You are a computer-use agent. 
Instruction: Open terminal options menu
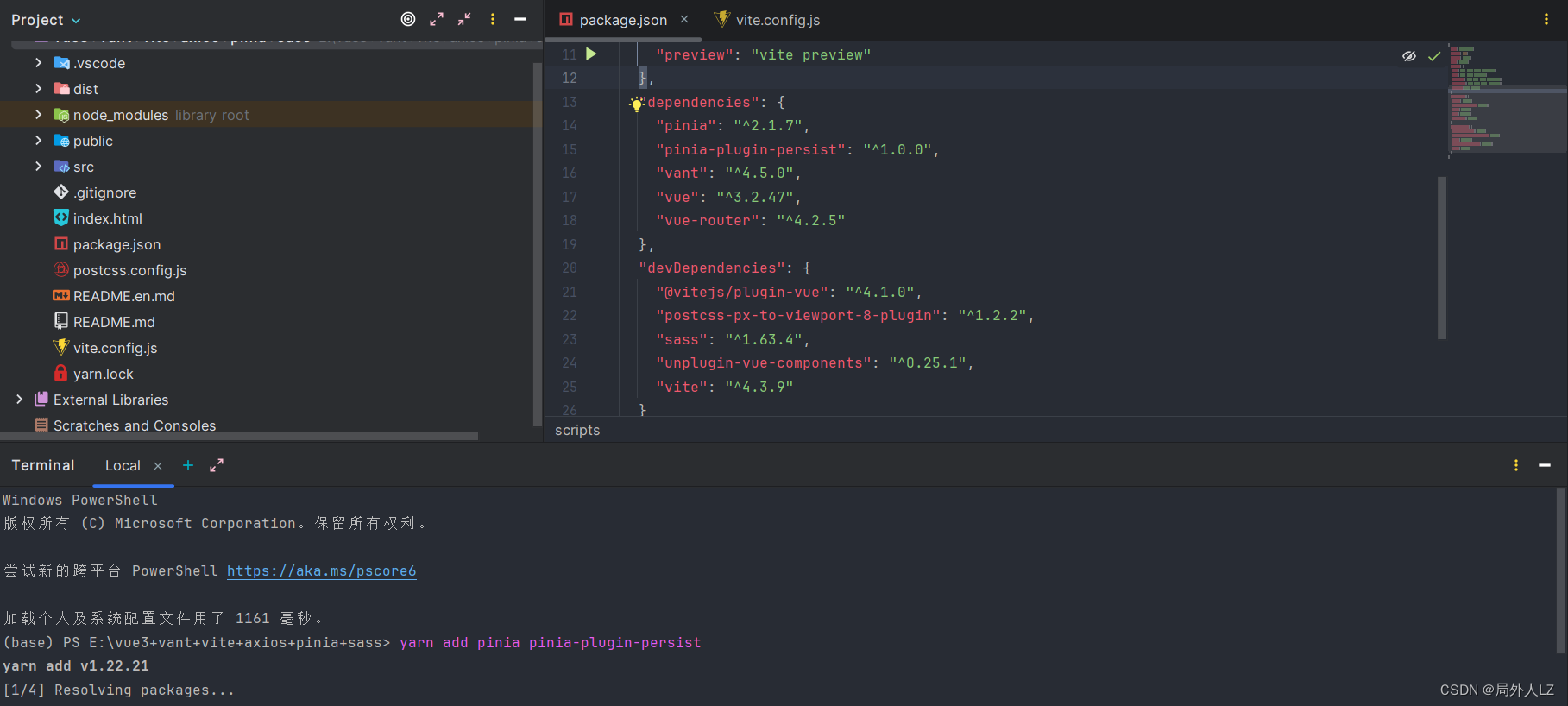pos(1516,465)
